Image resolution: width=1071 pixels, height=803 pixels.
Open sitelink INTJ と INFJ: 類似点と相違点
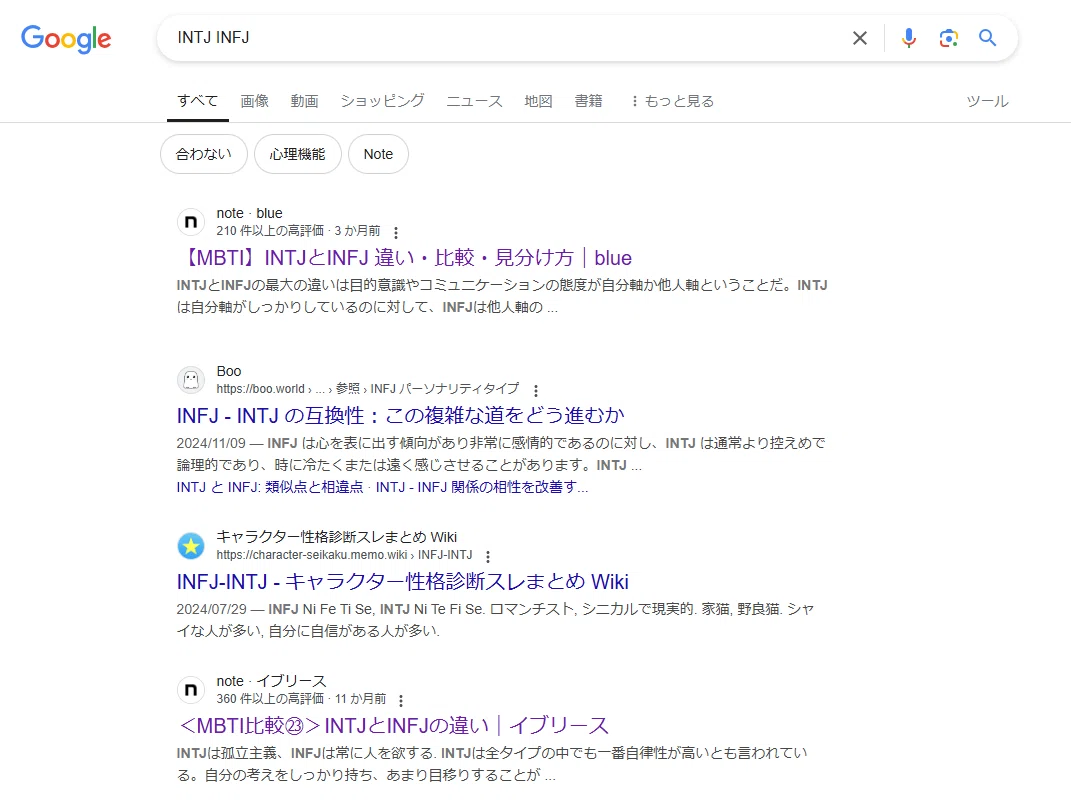click(x=270, y=487)
